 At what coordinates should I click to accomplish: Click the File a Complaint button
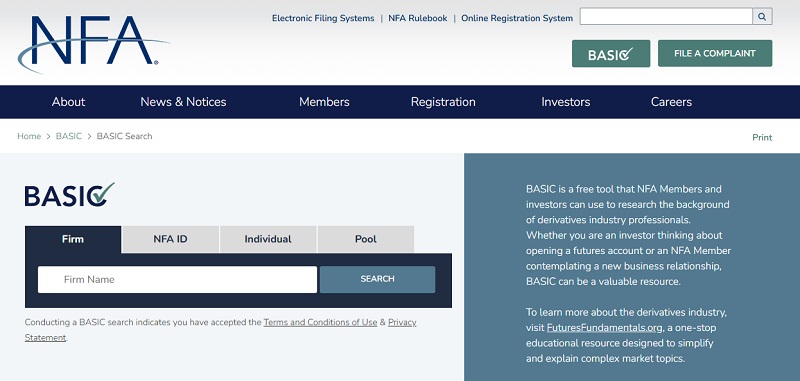[715, 54]
